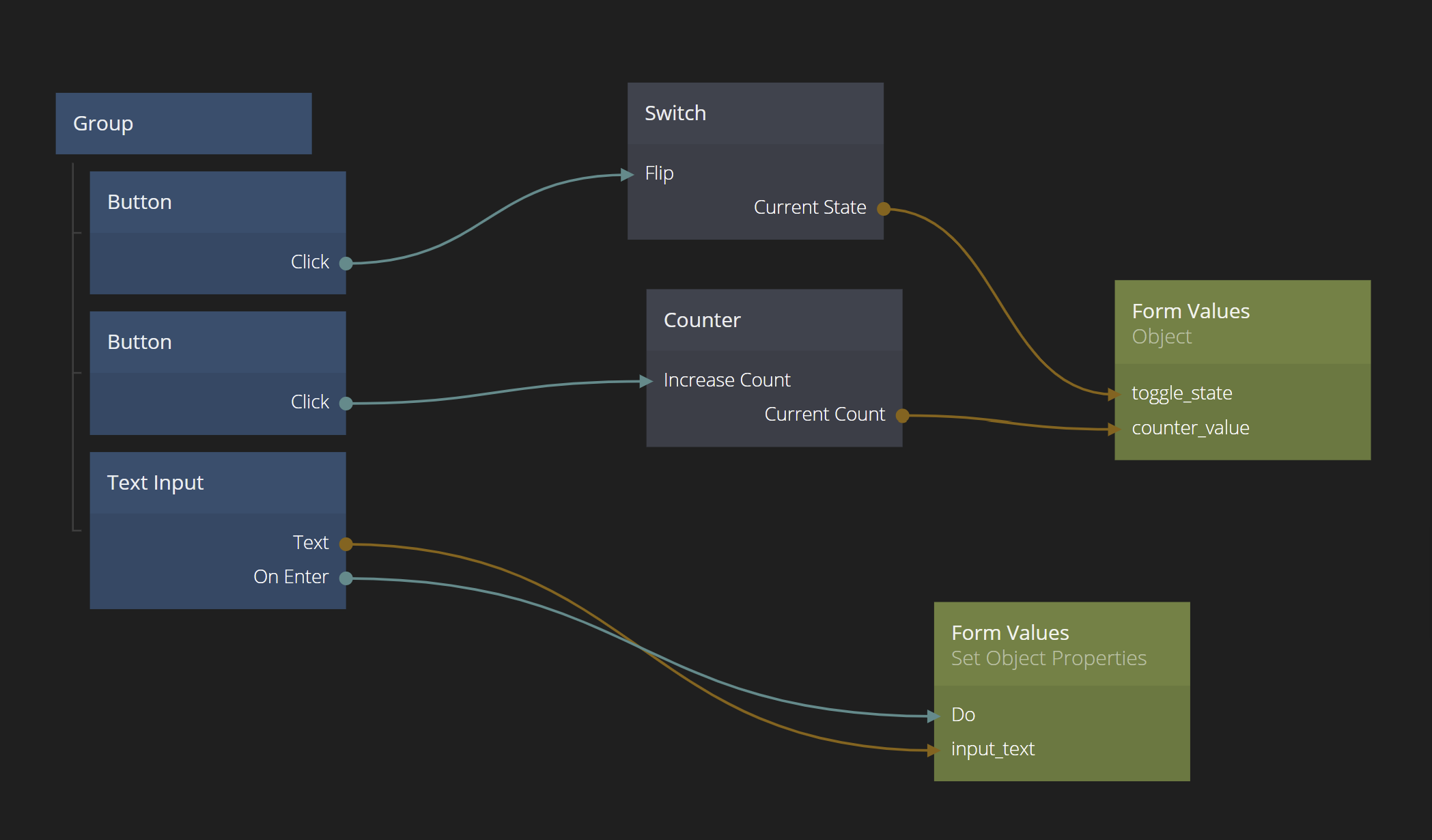Image resolution: width=1432 pixels, height=840 pixels.
Task: Click the counter_value input label
Action: [x=1190, y=428]
